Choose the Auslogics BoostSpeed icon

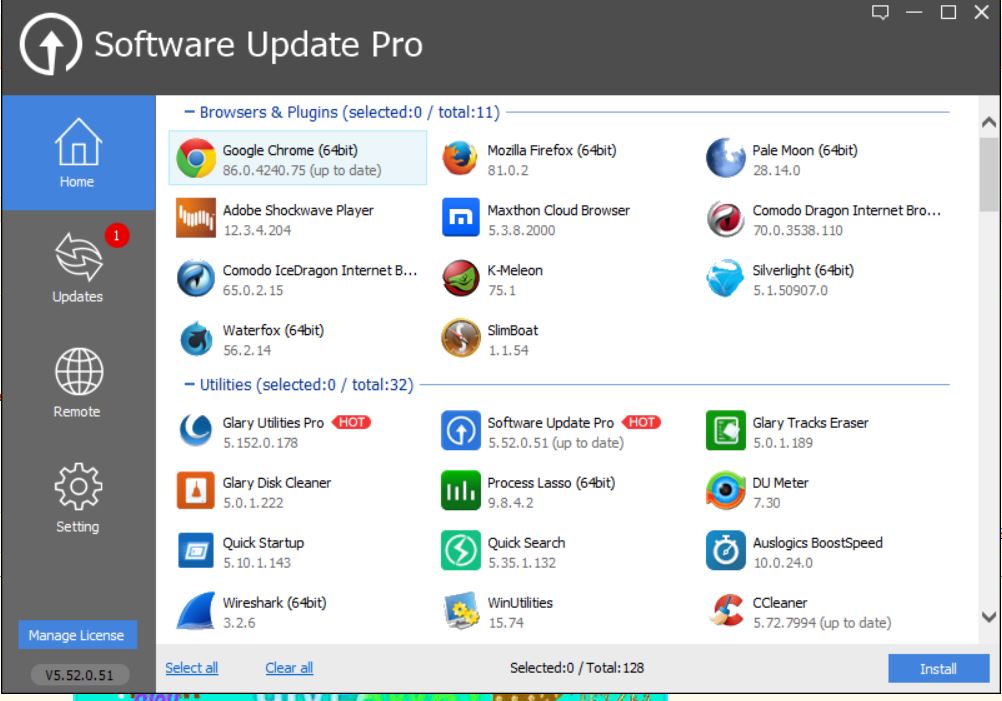pos(725,550)
